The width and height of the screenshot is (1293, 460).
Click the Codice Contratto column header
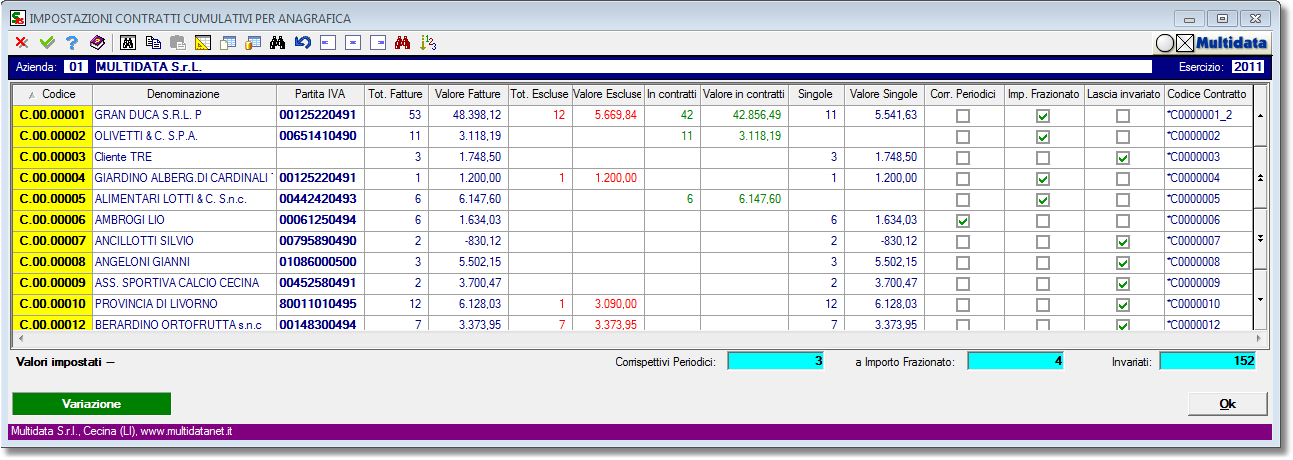tap(1207, 94)
